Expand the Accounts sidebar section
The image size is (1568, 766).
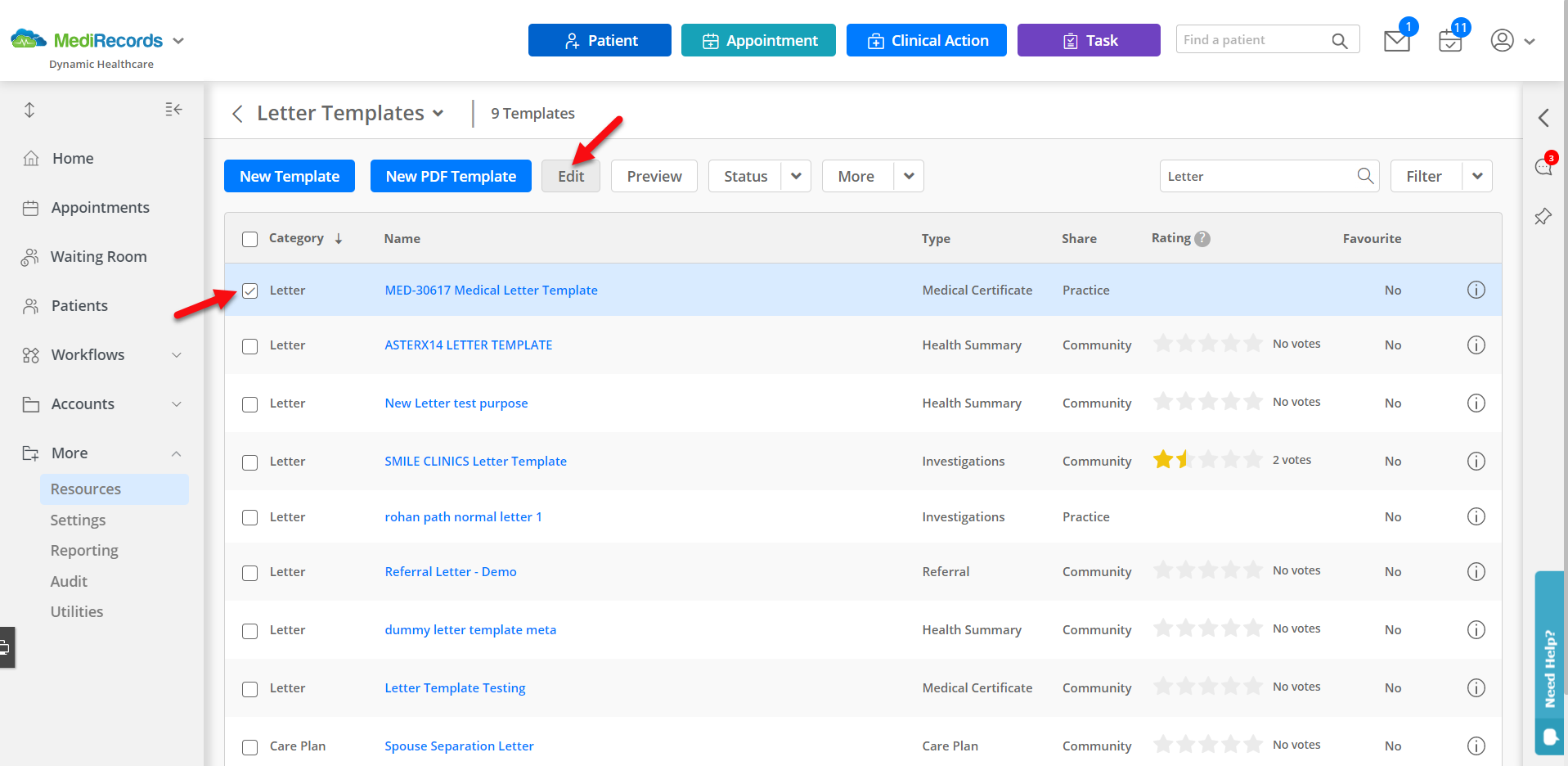[x=177, y=404]
